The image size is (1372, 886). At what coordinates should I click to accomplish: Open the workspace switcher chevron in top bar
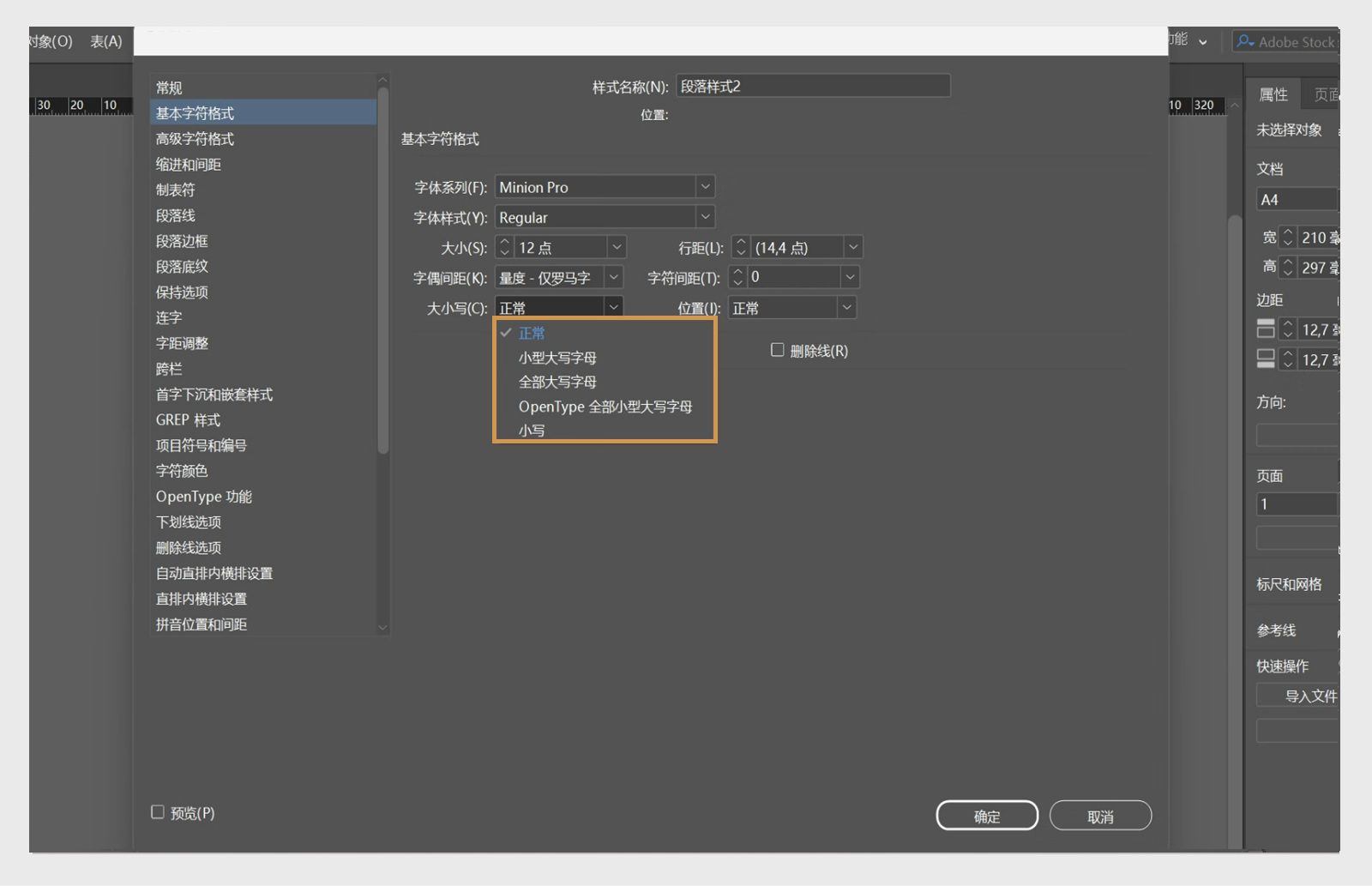1202,42
